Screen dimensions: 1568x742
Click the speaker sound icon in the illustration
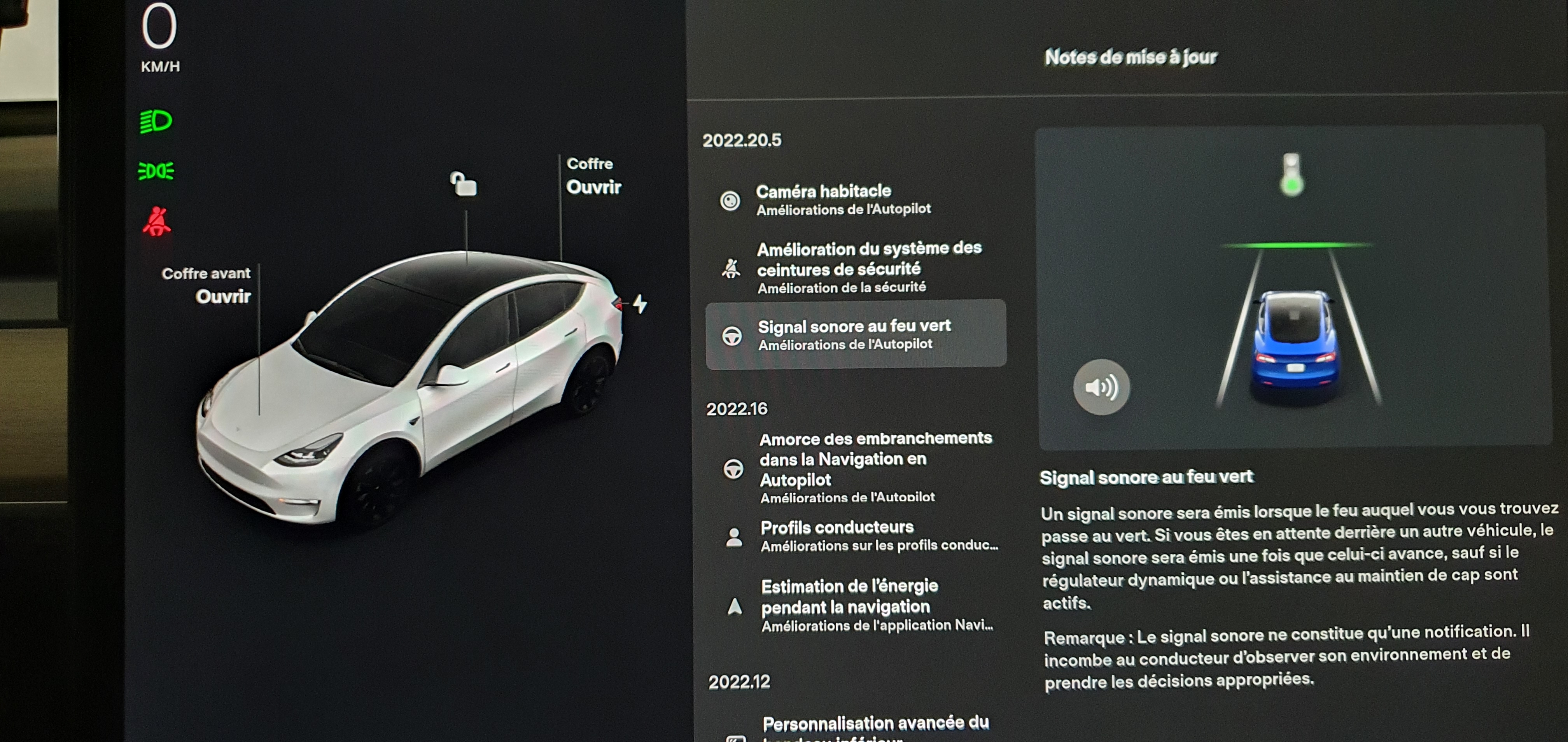(1101, 387)
